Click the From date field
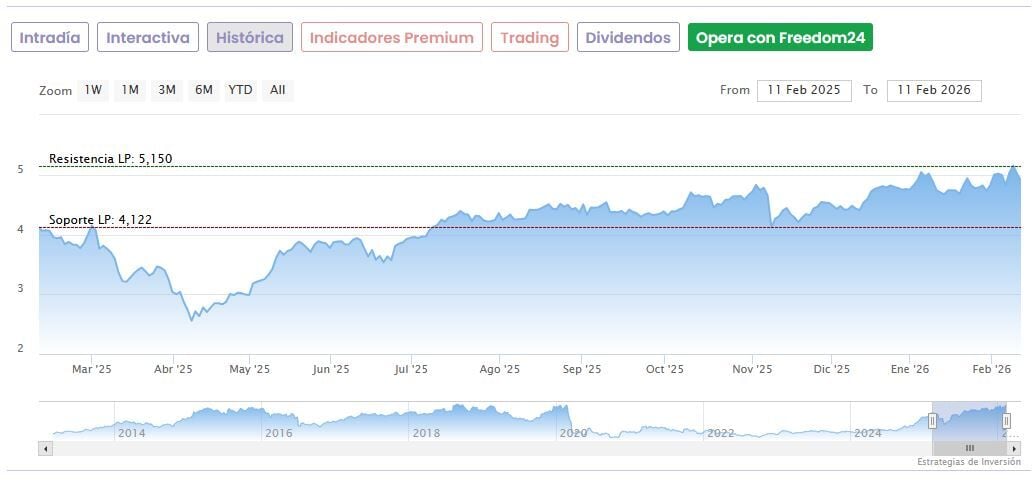This screenshot has height=483, width=1035. (x=804, y=90)
